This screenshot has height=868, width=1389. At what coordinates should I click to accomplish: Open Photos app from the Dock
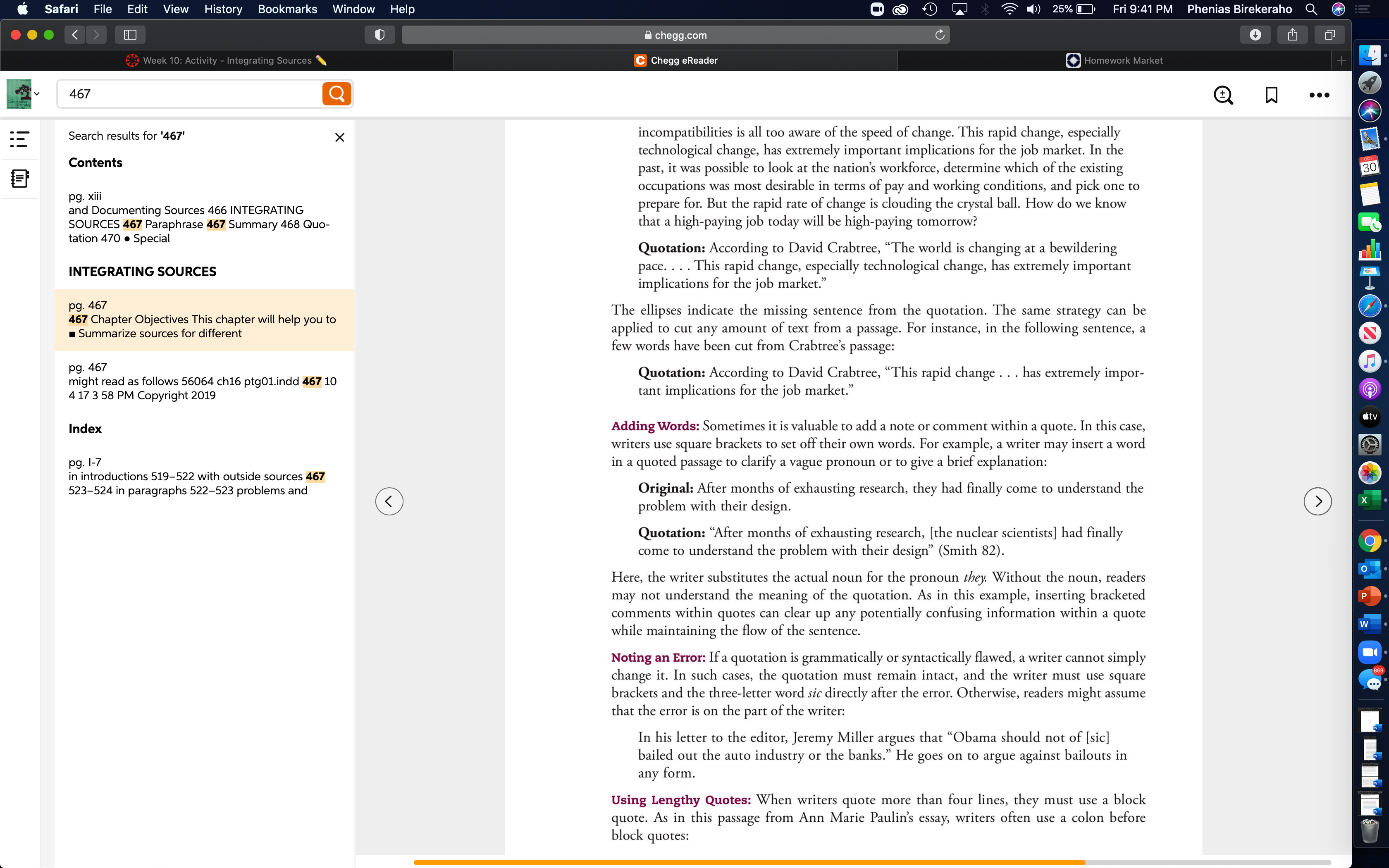tap(1370, 472)
